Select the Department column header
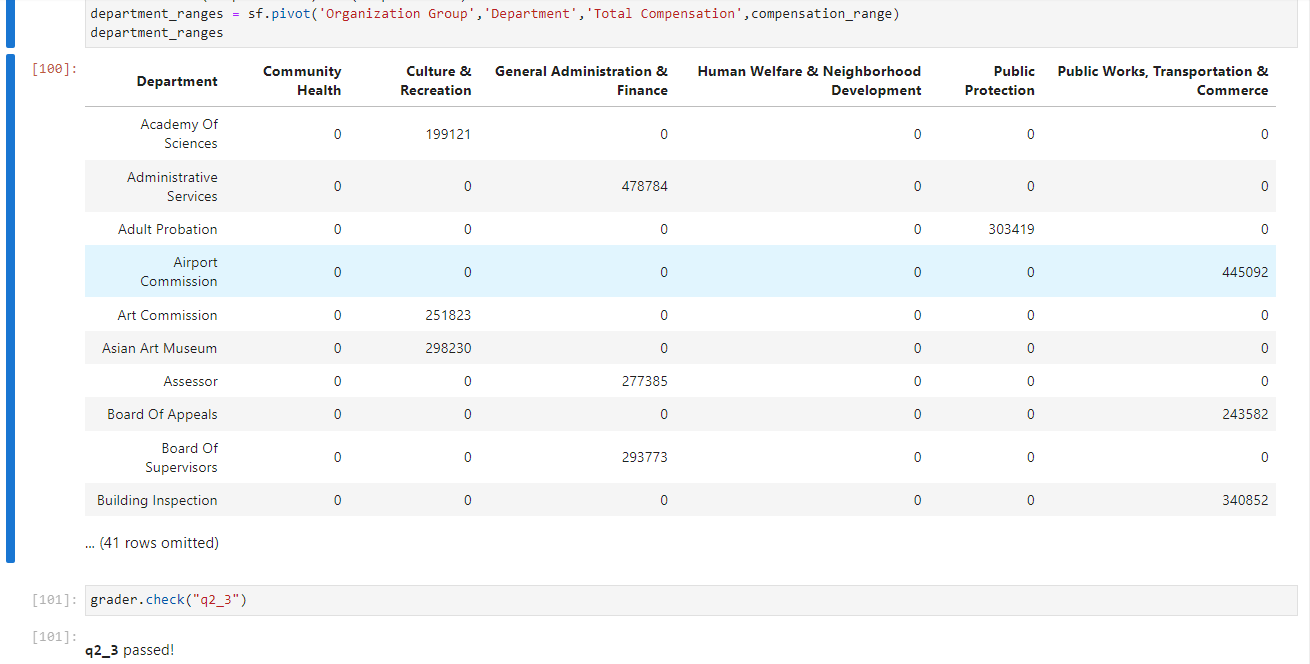Screen dimensions: 1310x664 point(177,80)
